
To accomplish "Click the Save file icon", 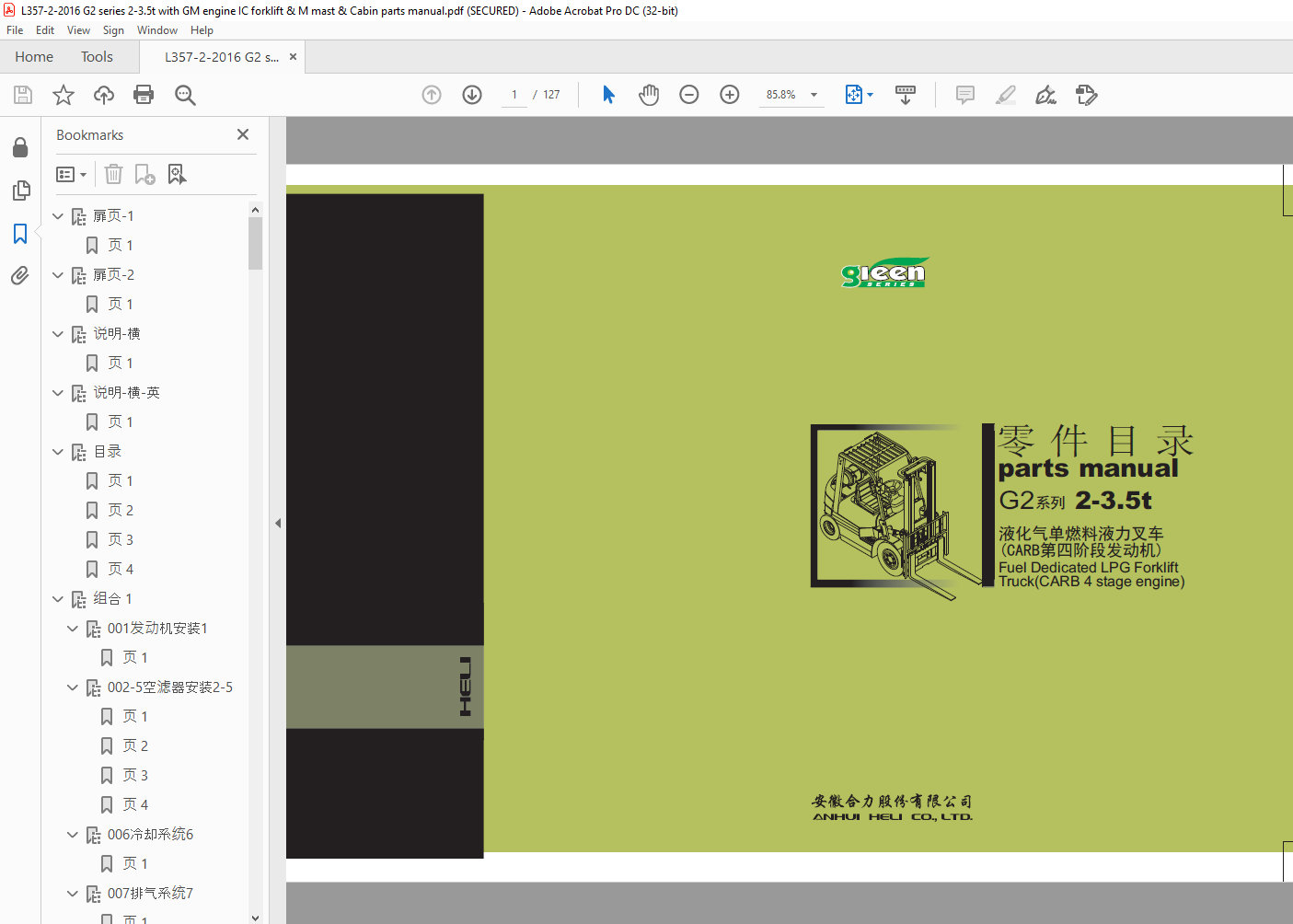I will click(23, 95).
